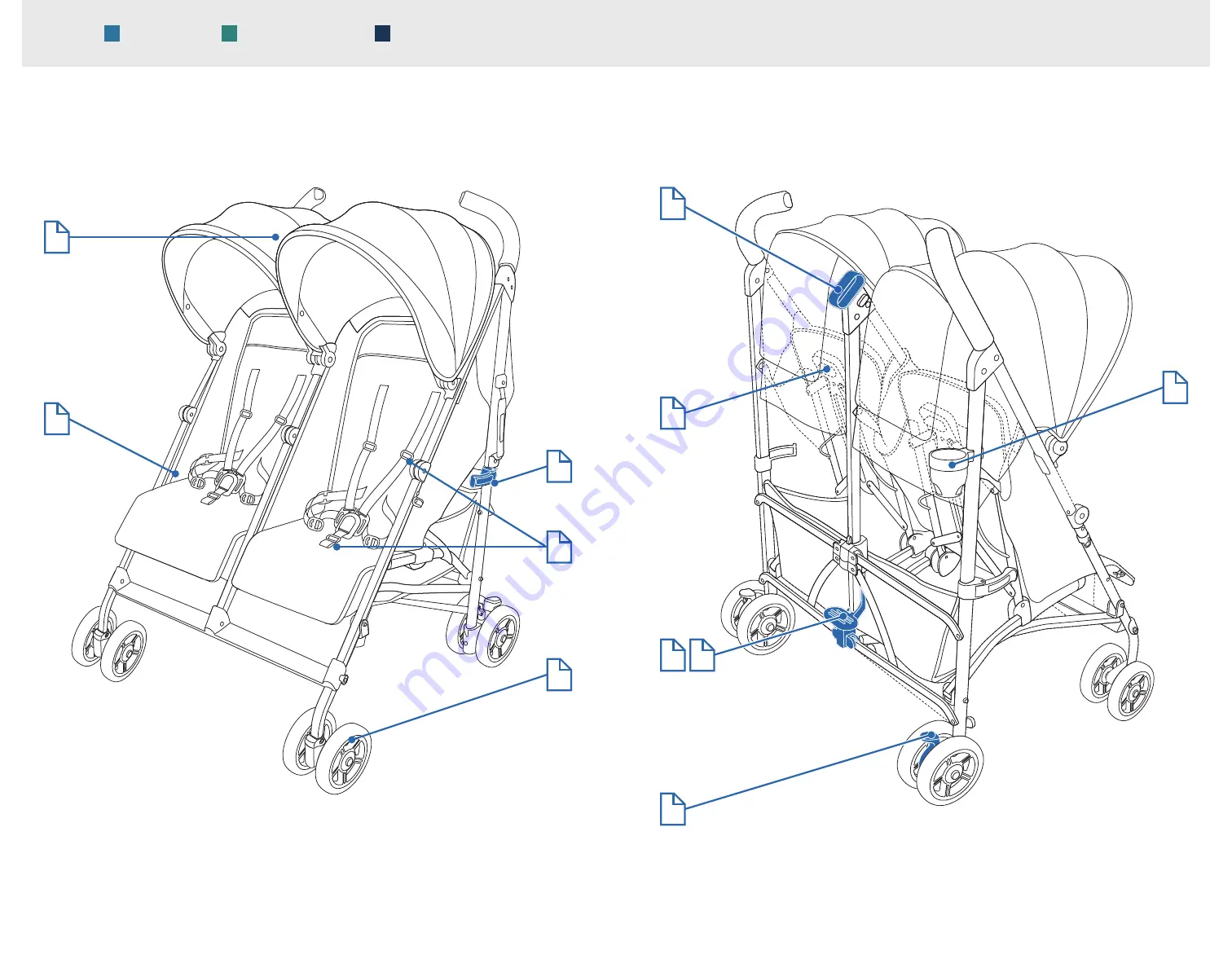Open the page icon for the dashed seat back
Viewport: 1232px width, 968px height.
coord(672,413)
